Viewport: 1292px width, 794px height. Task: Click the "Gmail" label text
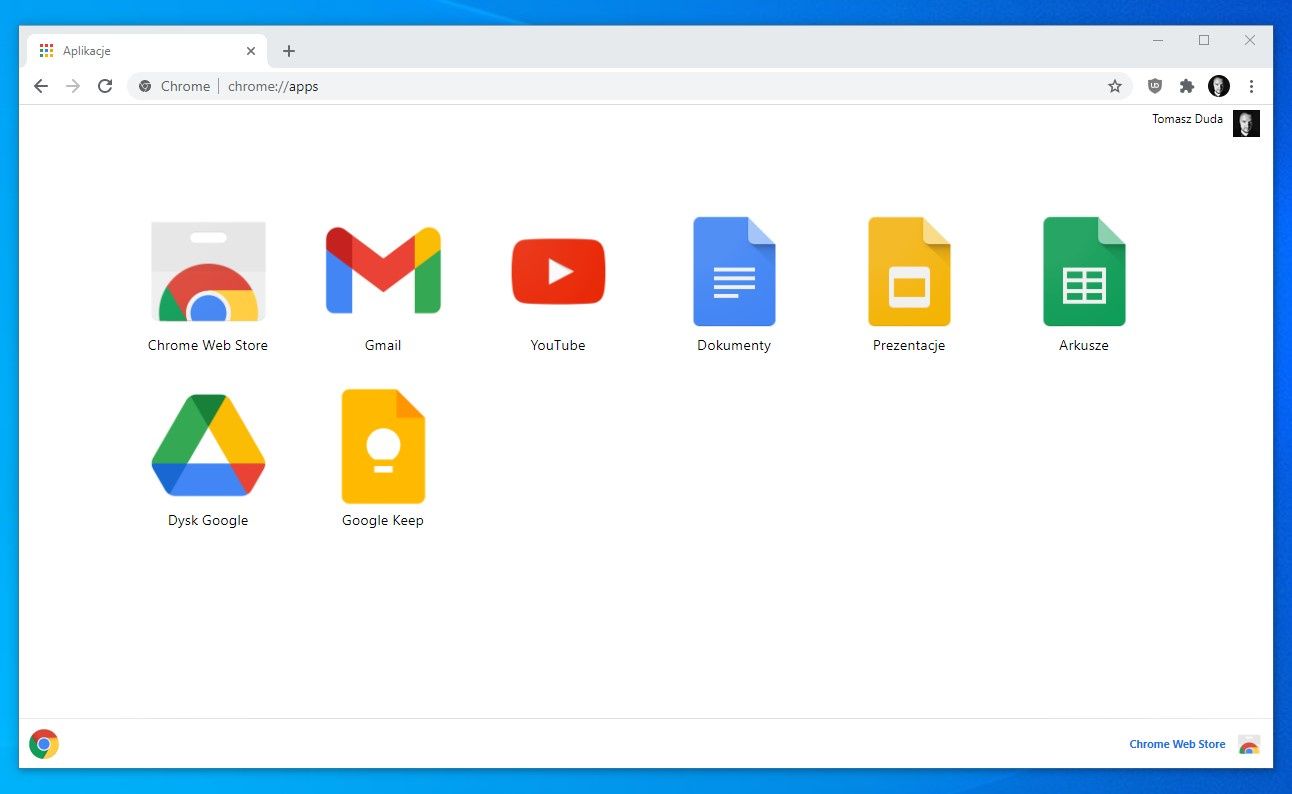pyautogui.click(x=383, y=345)
